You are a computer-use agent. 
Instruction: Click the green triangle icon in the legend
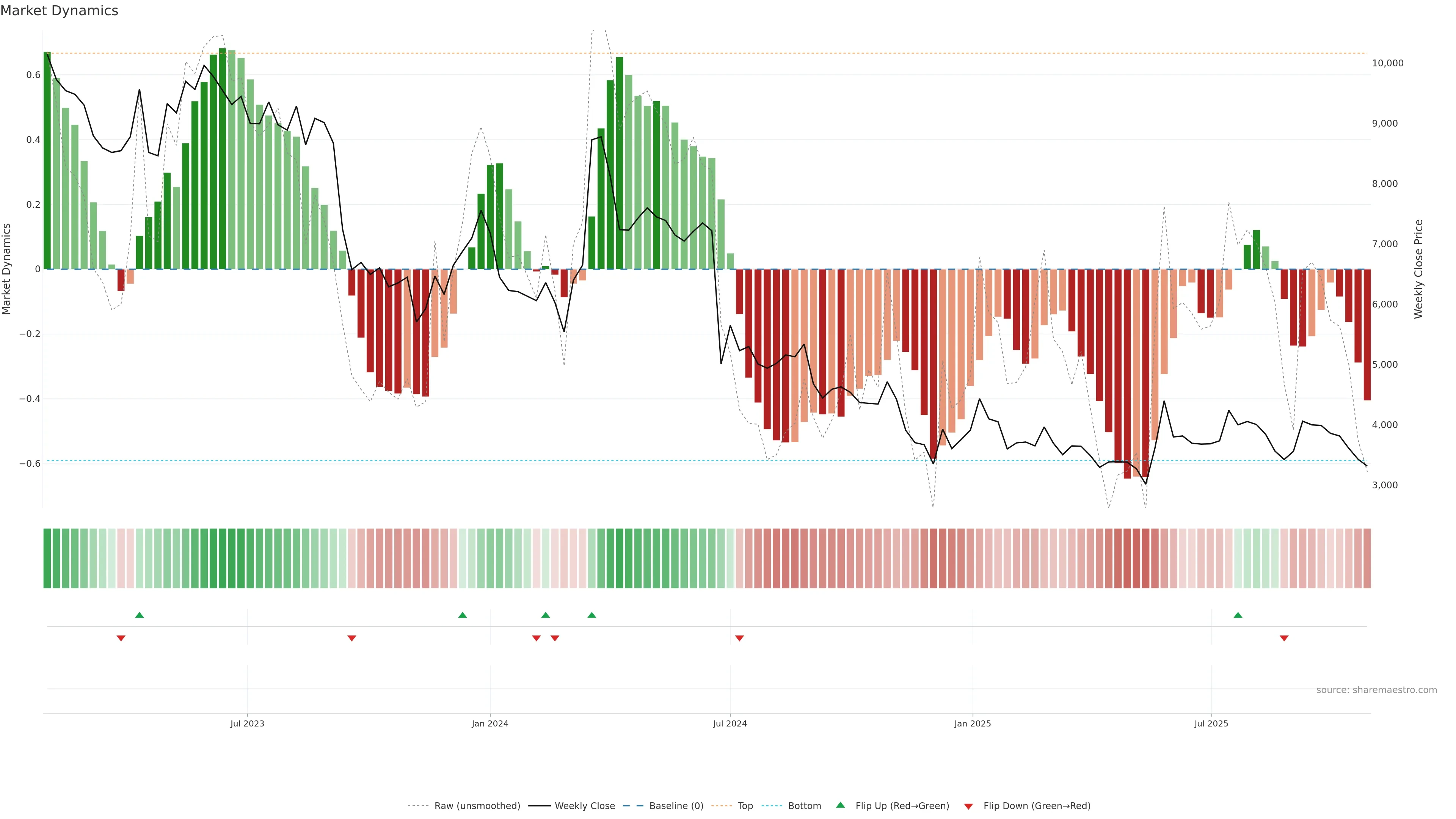click(x=841, y=805)
